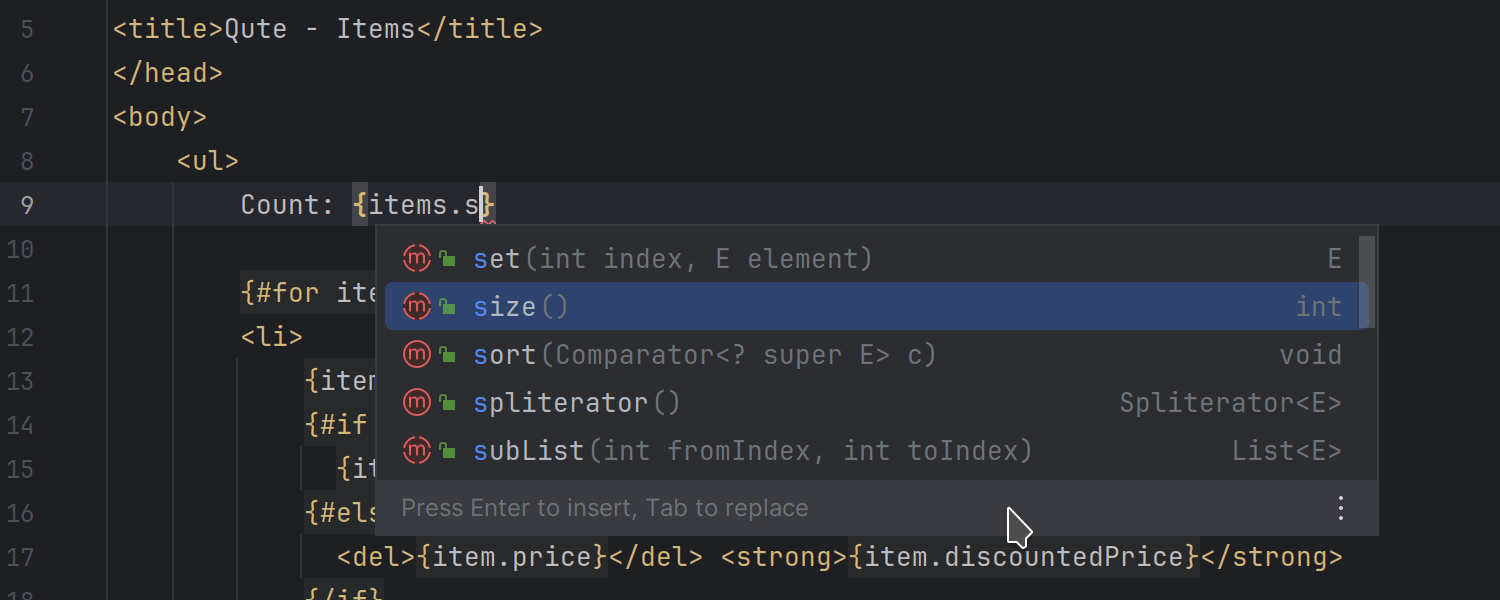Select the spliterator() suggestion
The image size is (1500, 600).
coord(576,403)
